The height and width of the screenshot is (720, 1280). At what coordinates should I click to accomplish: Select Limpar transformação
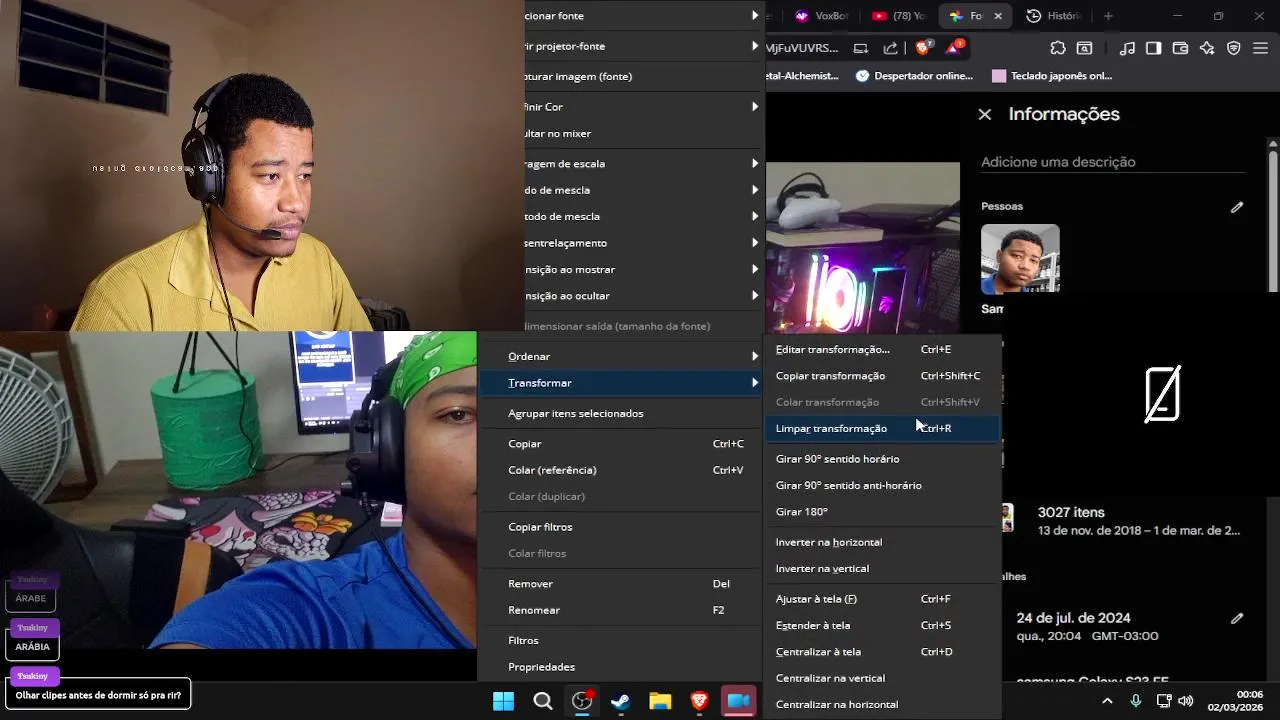(881, 428)
